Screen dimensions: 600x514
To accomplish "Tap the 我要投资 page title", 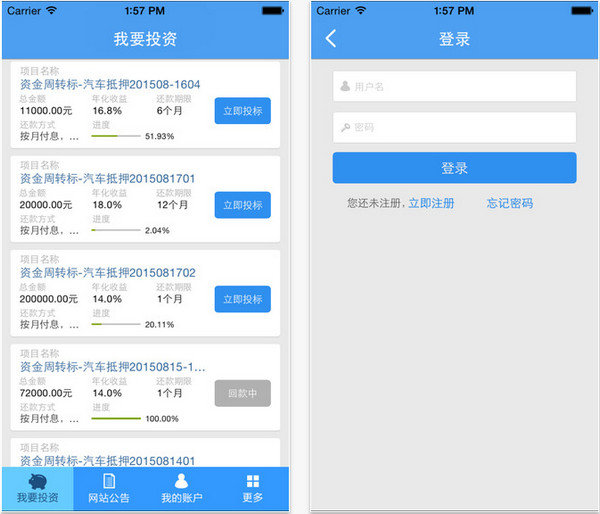I will coord(145,39).
